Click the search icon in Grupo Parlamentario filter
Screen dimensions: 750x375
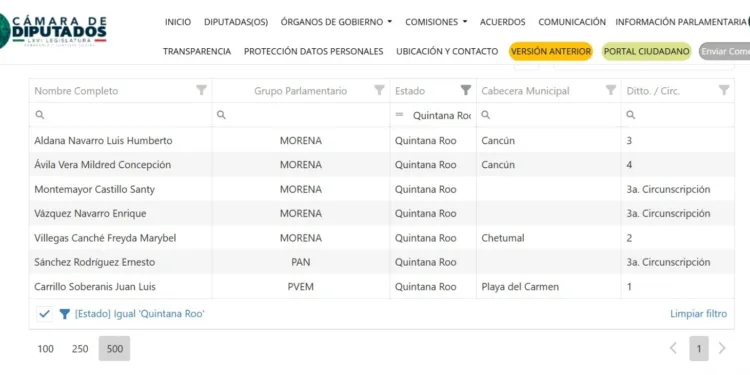[221, 115]
